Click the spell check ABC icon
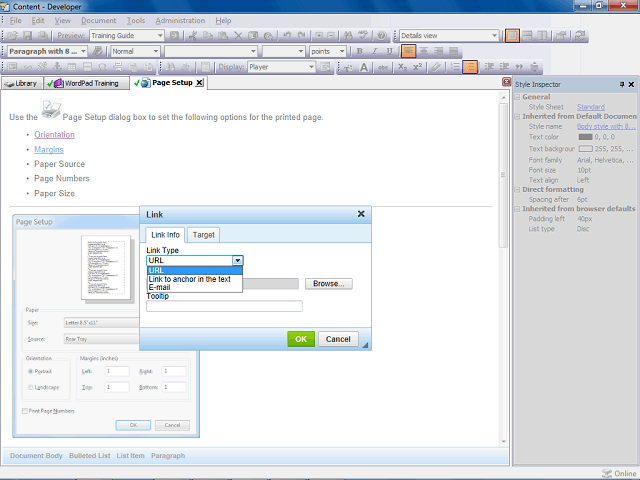 363,36
